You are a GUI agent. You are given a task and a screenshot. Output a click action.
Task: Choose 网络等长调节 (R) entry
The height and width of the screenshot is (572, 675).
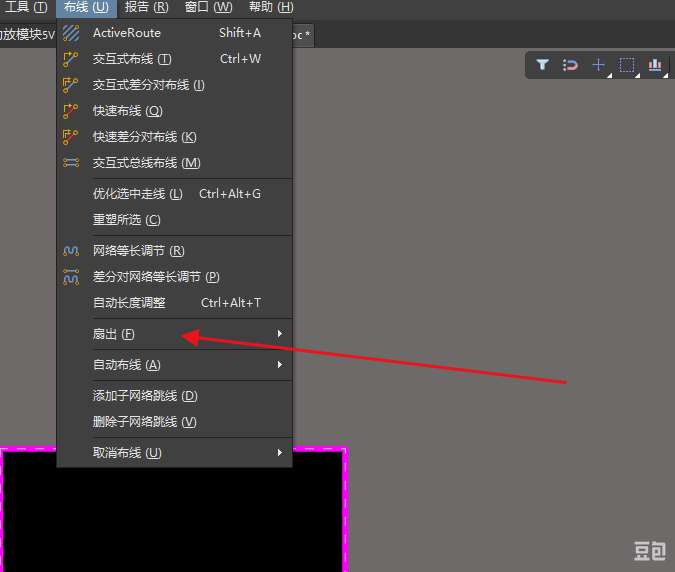[x=175, y=251]
